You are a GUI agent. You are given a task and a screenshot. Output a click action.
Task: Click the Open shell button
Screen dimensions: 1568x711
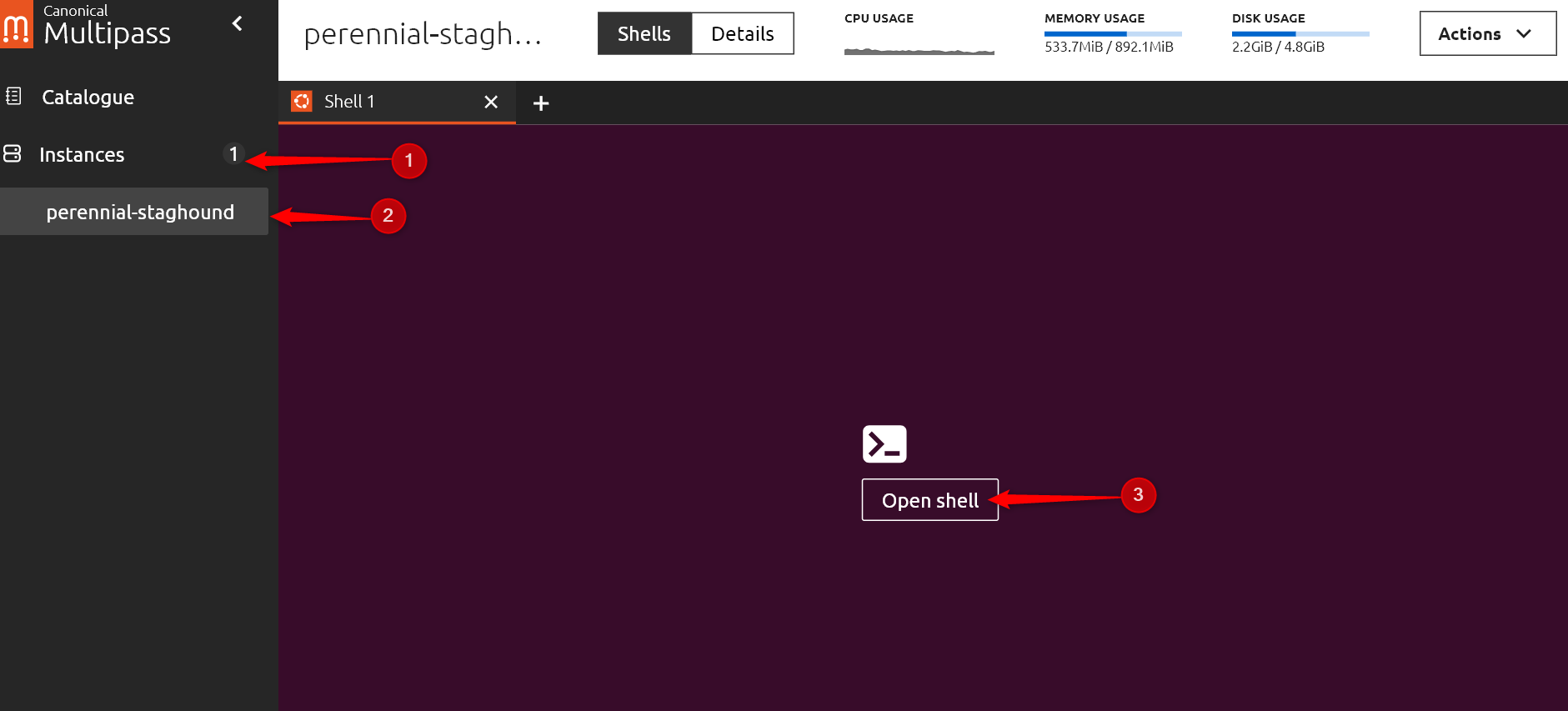(930, 500)
